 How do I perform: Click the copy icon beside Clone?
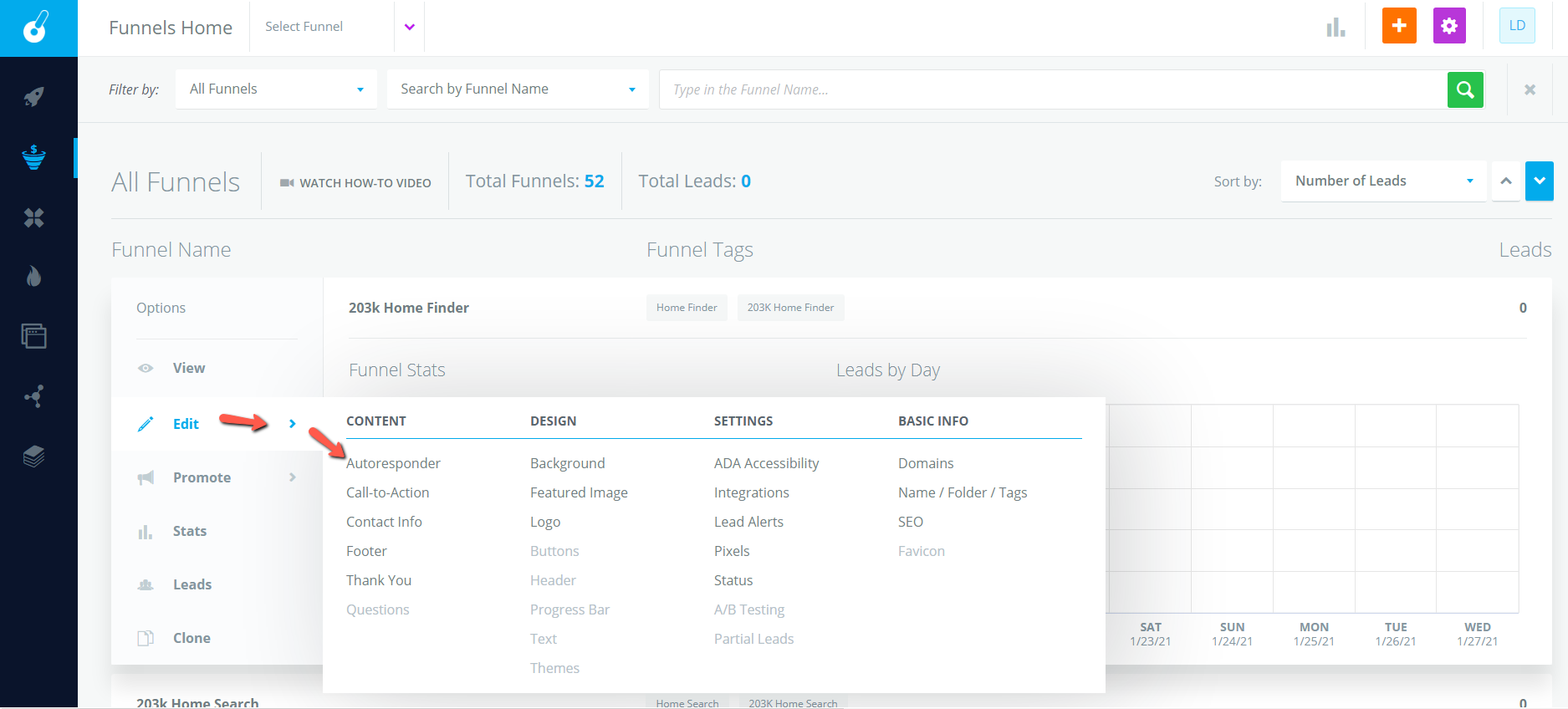[146, 638]
